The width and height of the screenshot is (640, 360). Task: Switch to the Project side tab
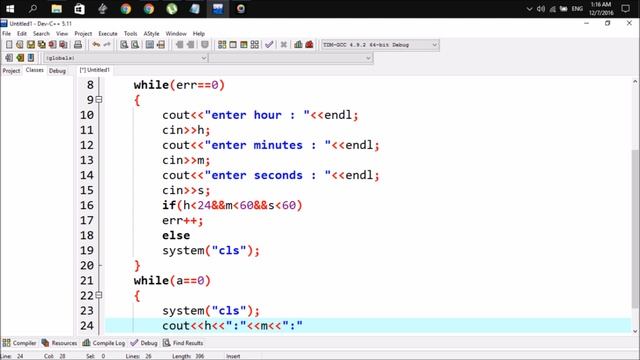click(11, 71)
